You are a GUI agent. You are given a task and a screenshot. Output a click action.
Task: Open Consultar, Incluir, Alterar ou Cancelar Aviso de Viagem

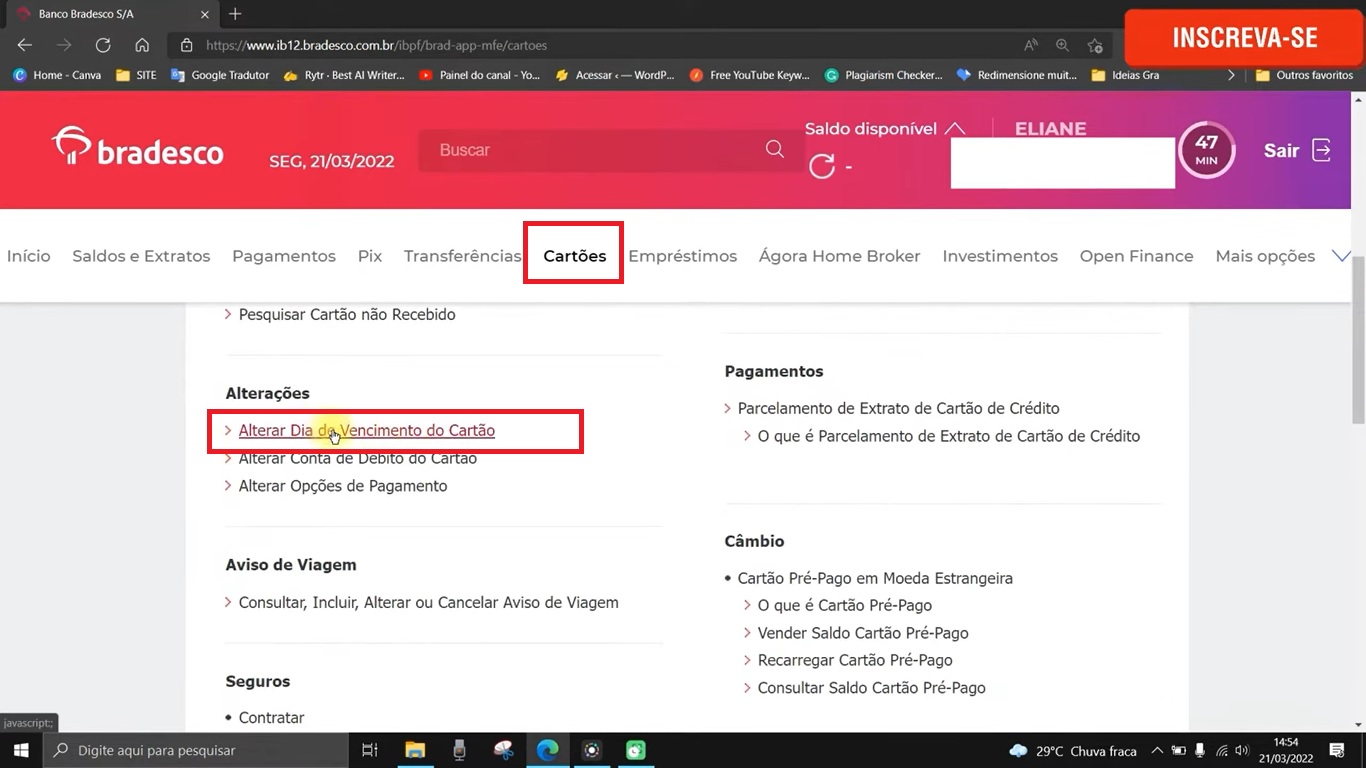[428, 603]
